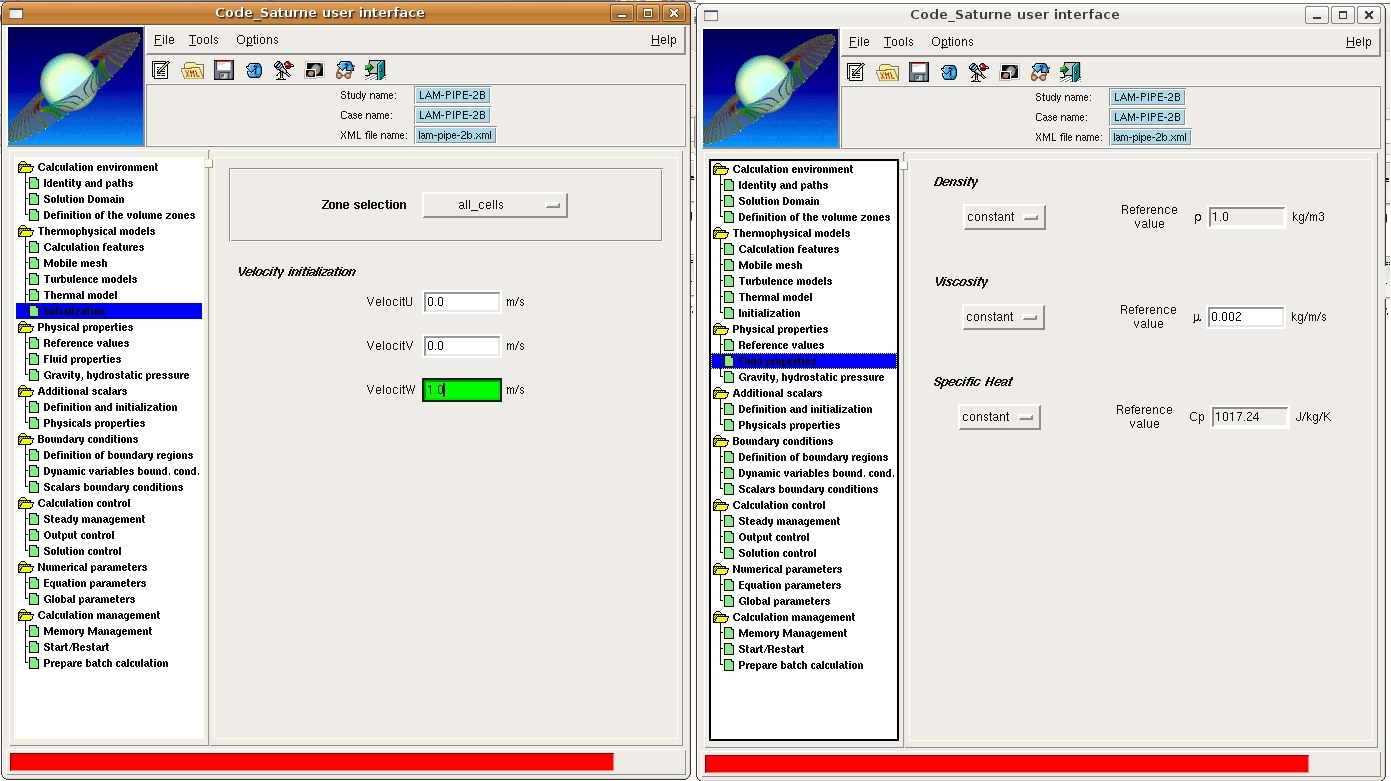Select Mobile mesh in right window tree

point(770,265)
